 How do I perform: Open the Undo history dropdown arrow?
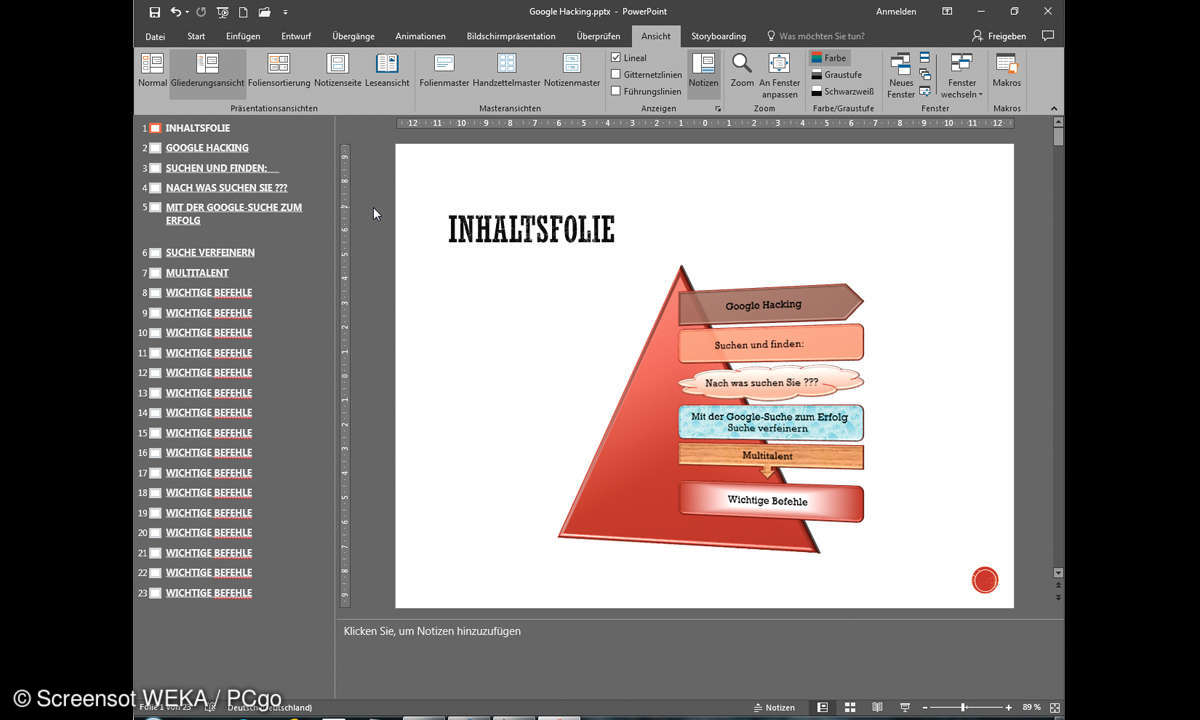click(187, 12)
